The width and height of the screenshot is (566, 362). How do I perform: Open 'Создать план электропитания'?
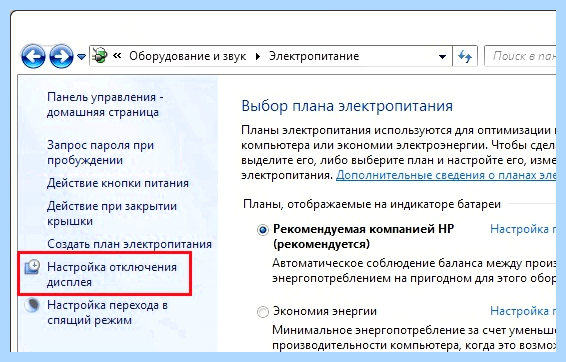(x=129, y=244)
